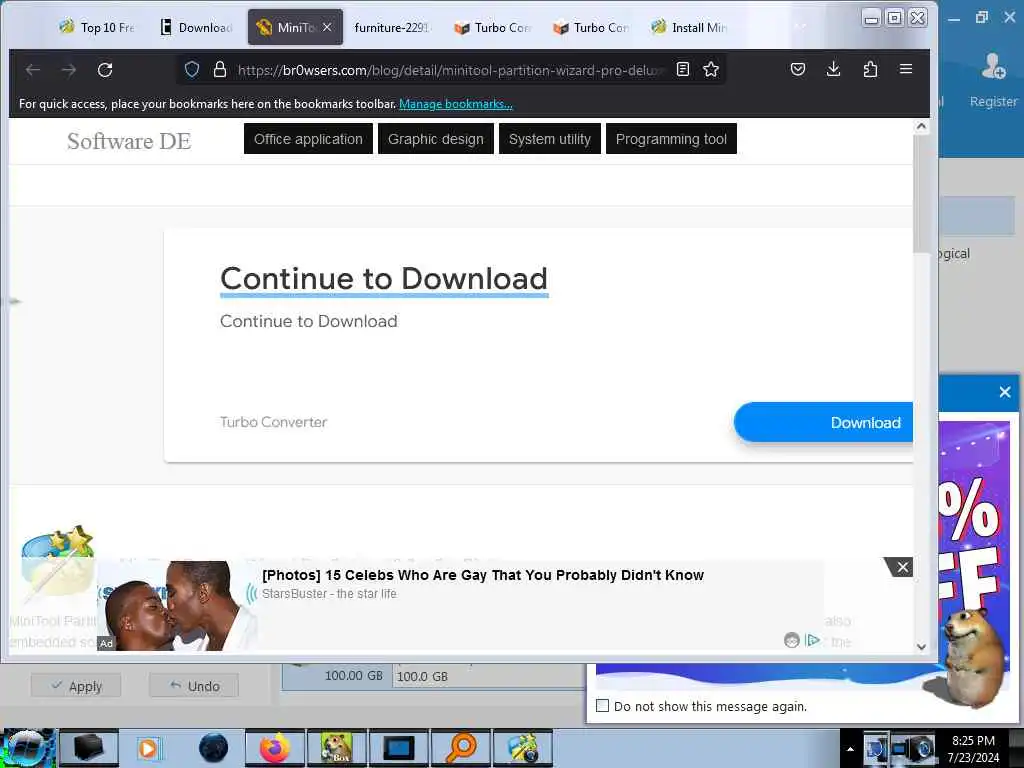The width and height of the screenshot is (1024, 768).
Task: Close the MiniTool promo popup
Action: [x=1004, y=392]
